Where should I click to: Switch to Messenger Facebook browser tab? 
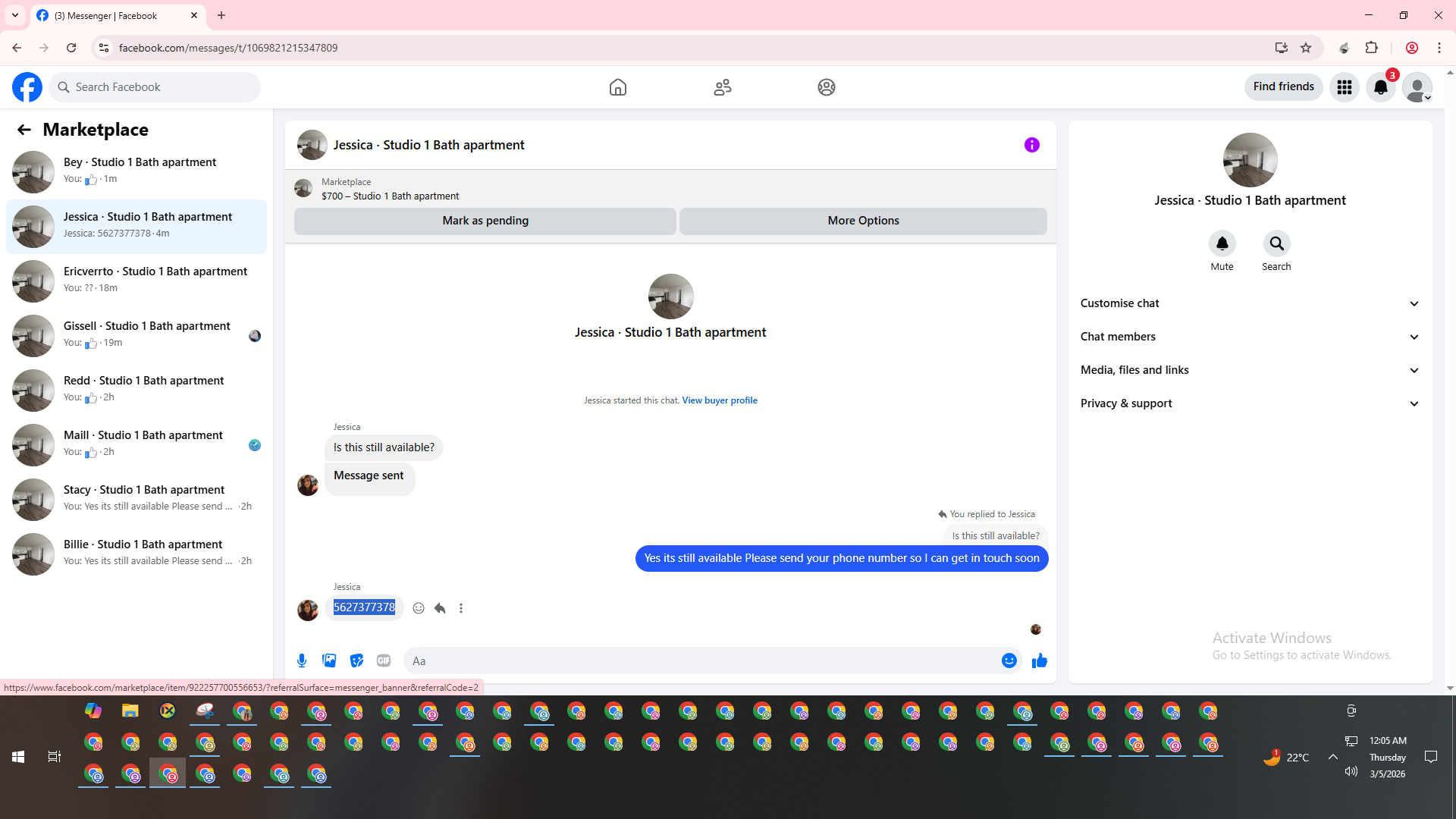118,16
